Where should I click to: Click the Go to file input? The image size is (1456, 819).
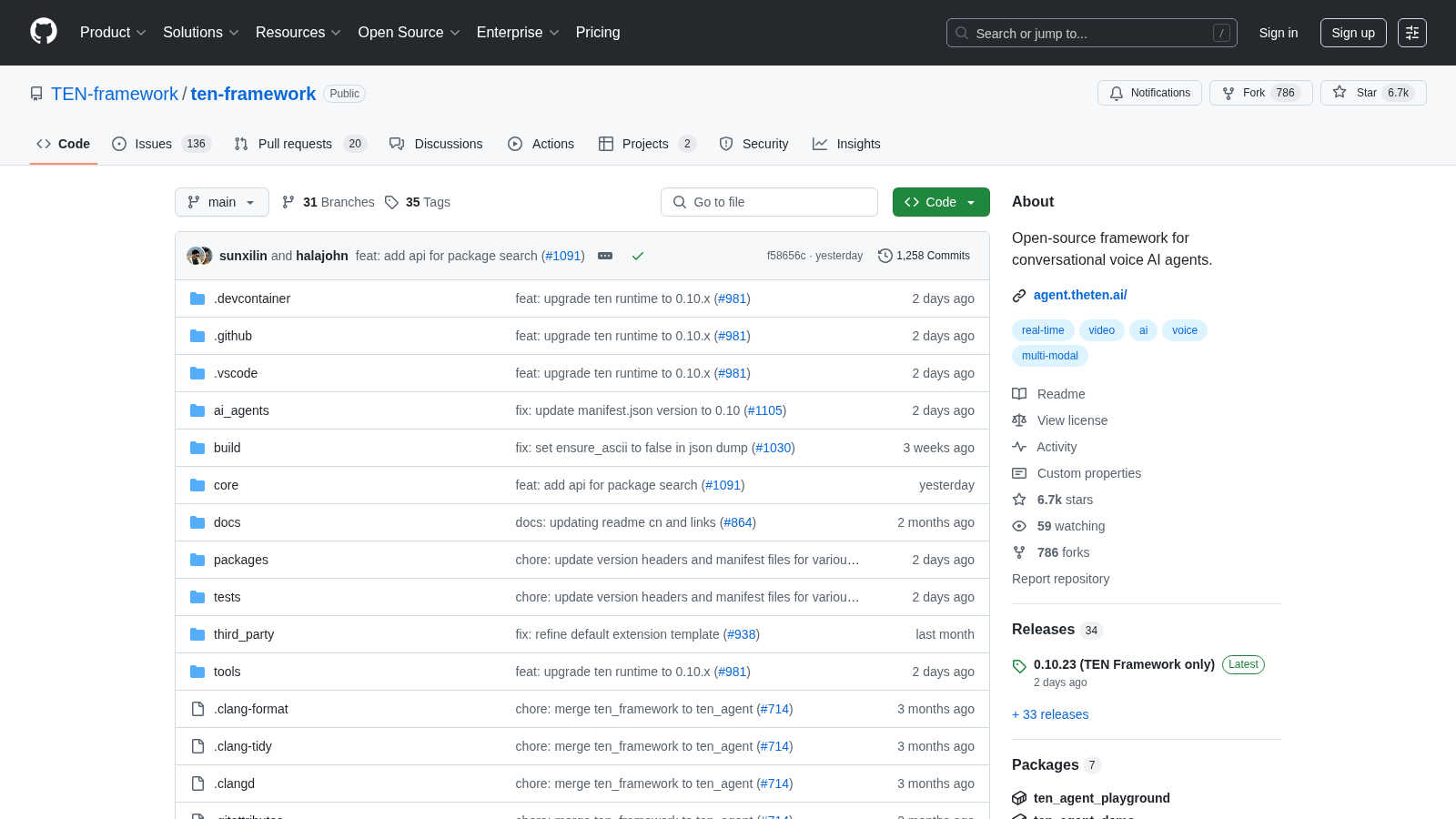(x=769, y=202)
